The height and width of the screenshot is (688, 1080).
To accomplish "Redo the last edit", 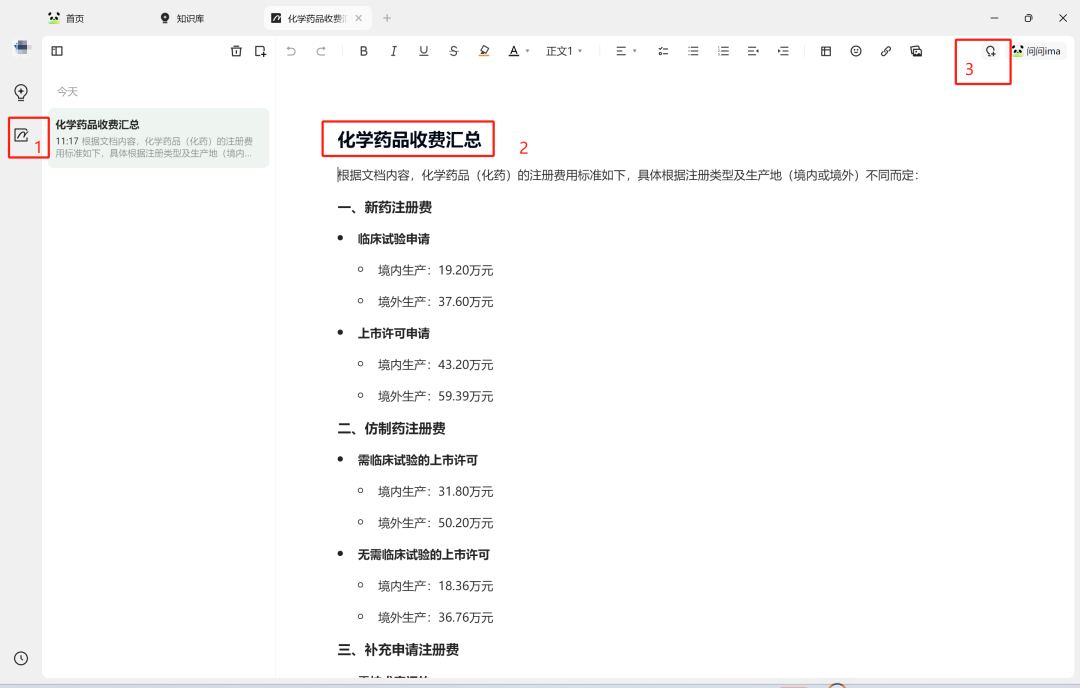I will pos(321,51).
